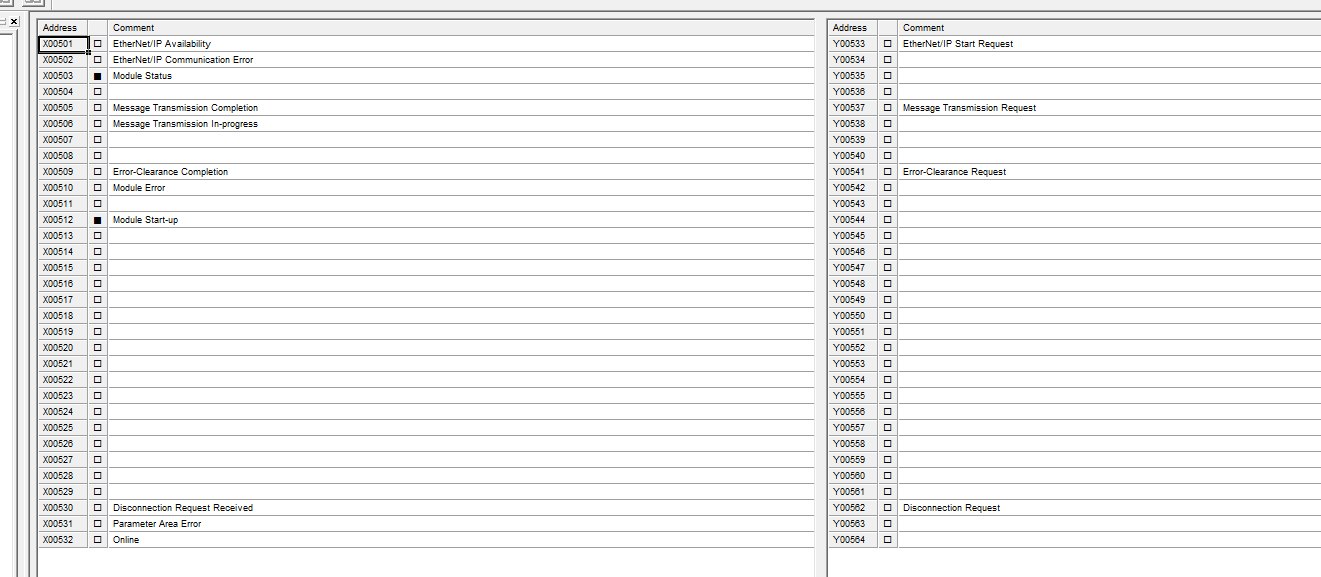The width and height of the screenshot is (1321, 577).
Task: Select the 'Parameter Area Error' comment
Action: pos(157,524)
